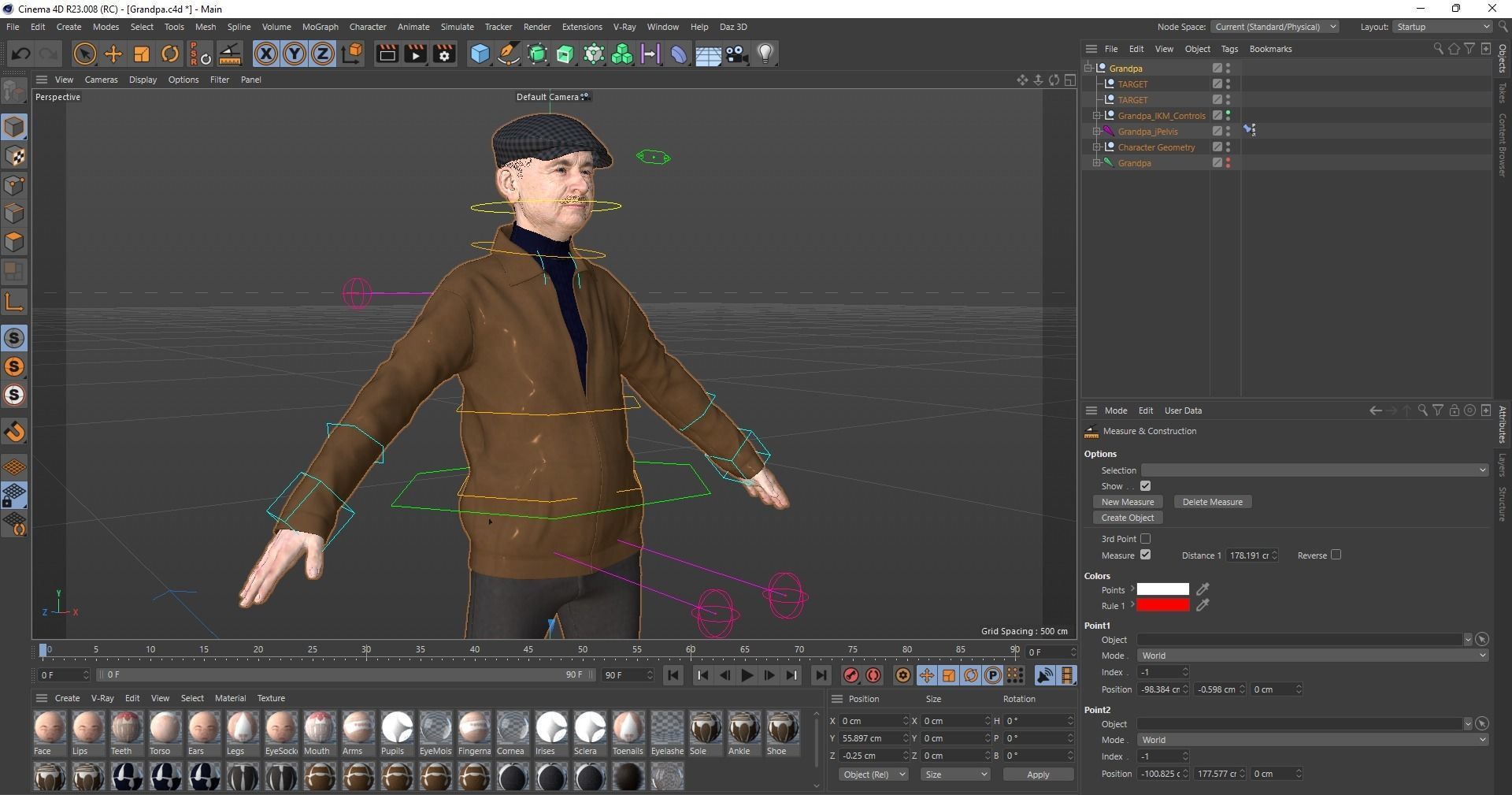Image resolution: width=1512 pixels, height=795 pixels.
Task: Add a Cube primitive object
Action: point(480,54)
